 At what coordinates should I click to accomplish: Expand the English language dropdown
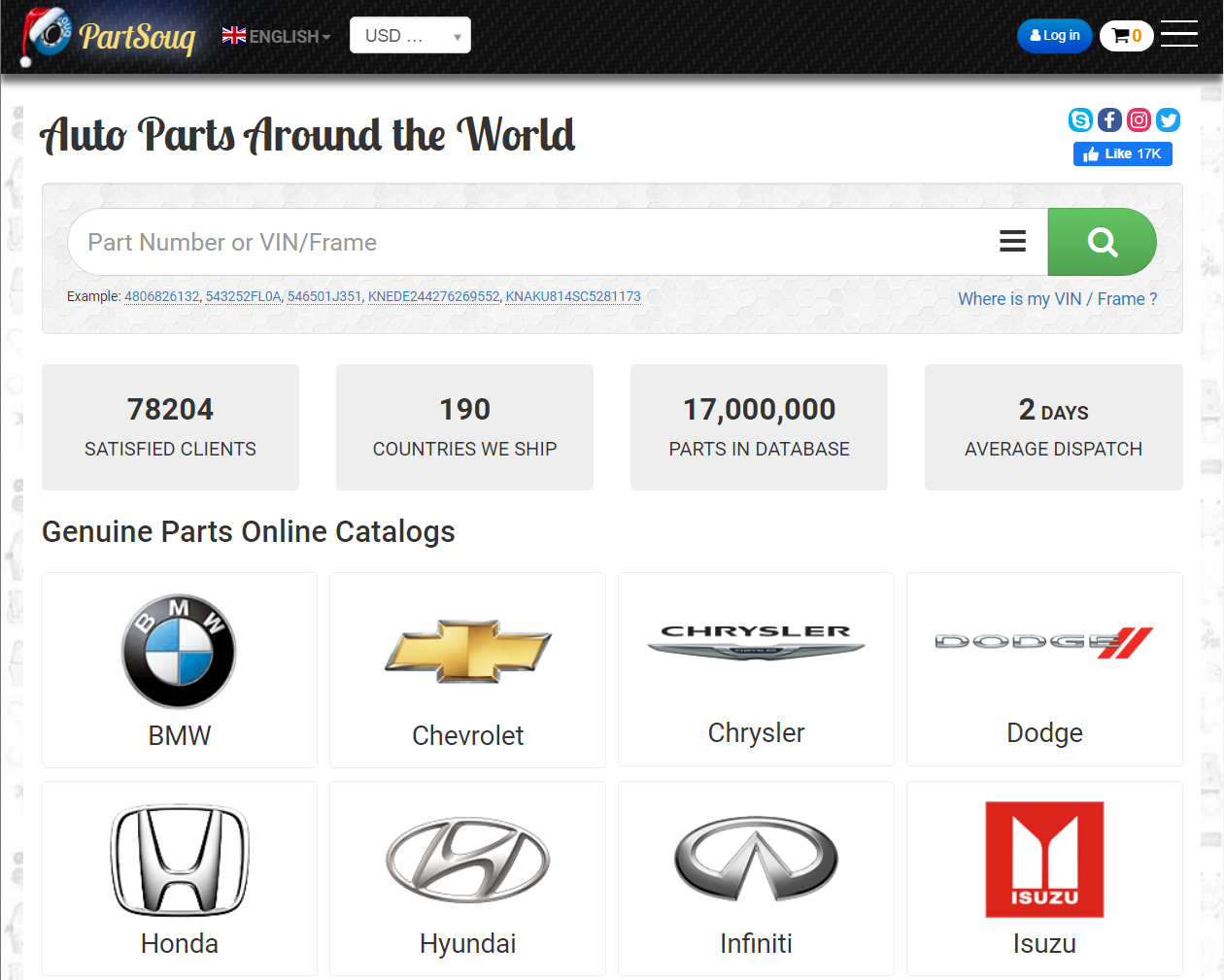coord(277,36)
